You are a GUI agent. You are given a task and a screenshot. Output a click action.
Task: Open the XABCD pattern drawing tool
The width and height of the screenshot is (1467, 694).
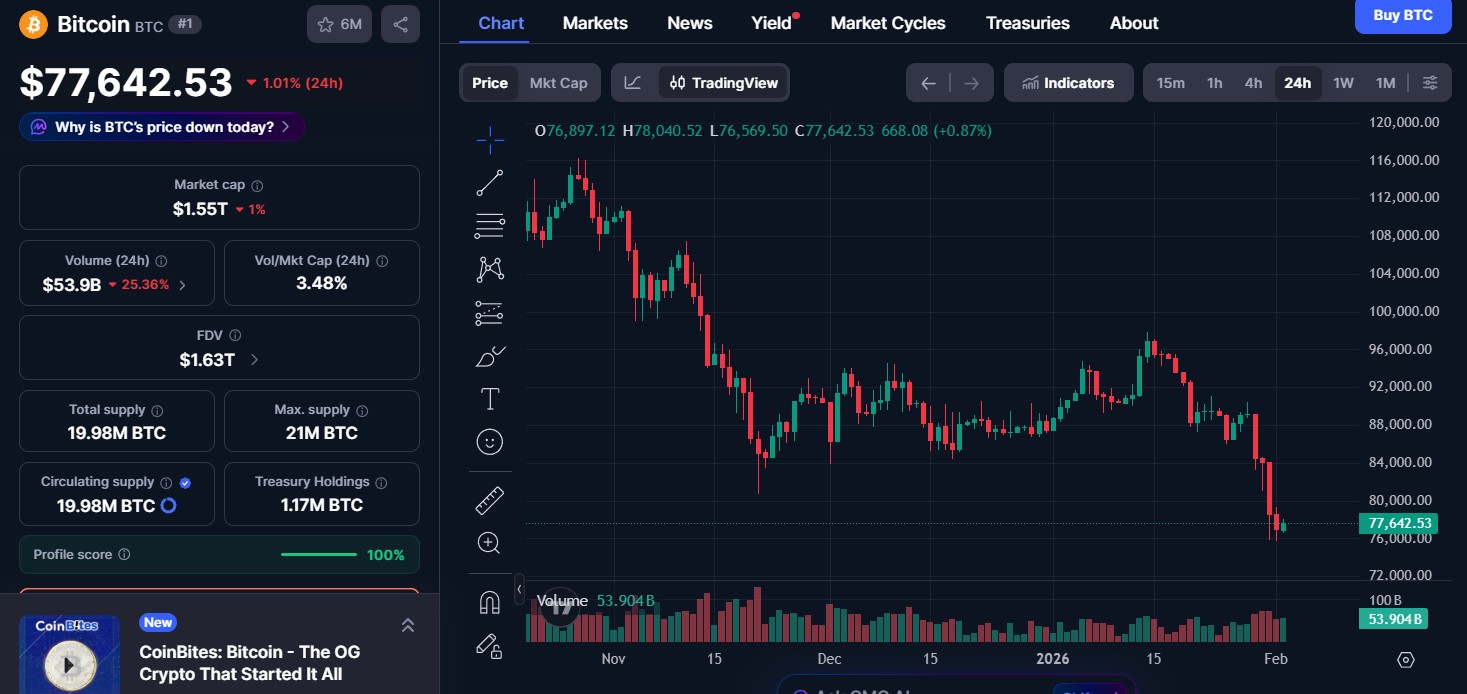click(489, 269)
